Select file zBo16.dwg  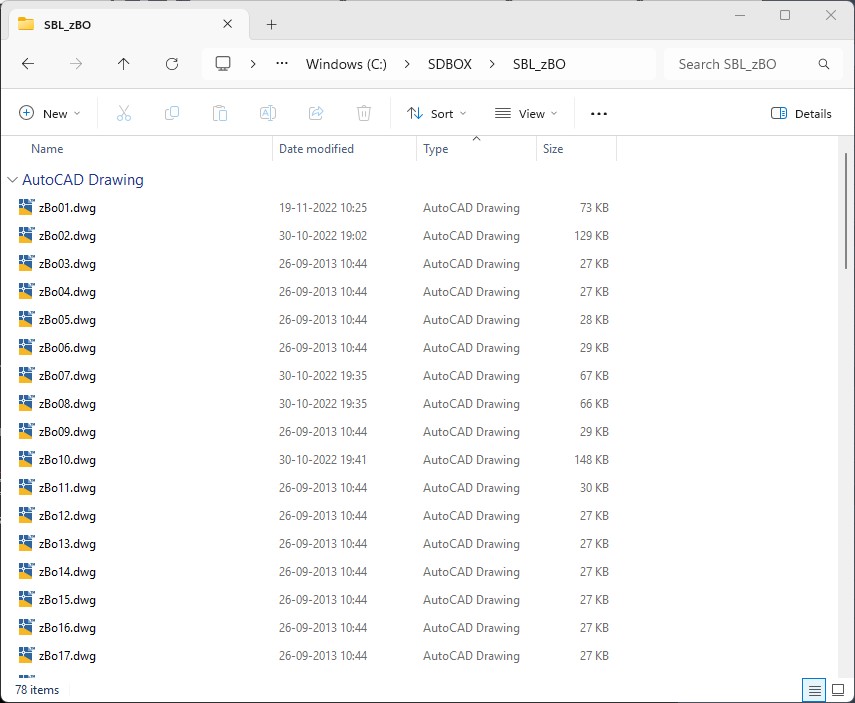pyautogui.click(x=67, y=627)
